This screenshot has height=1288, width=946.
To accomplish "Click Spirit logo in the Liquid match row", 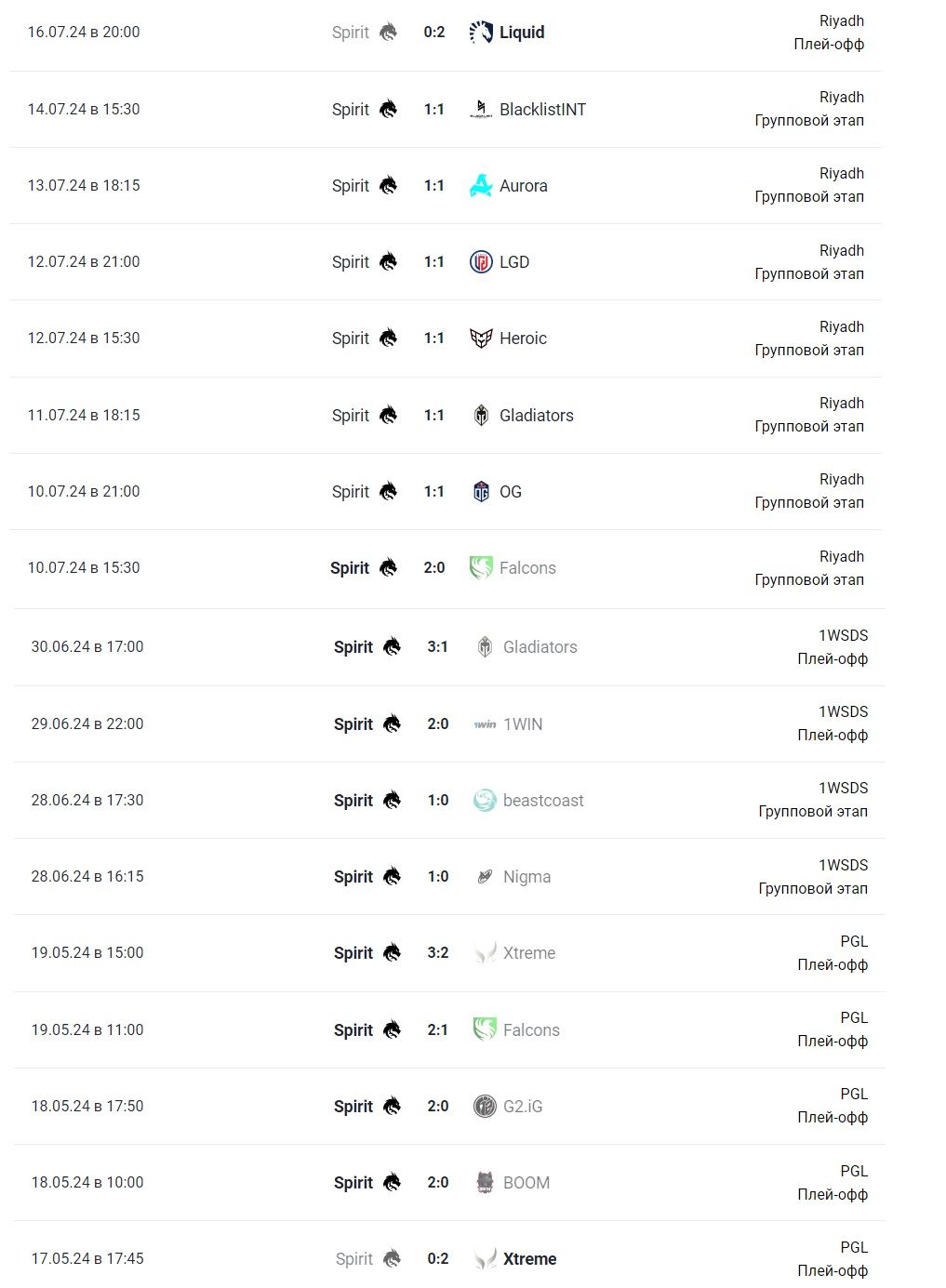I will (388, 33).
